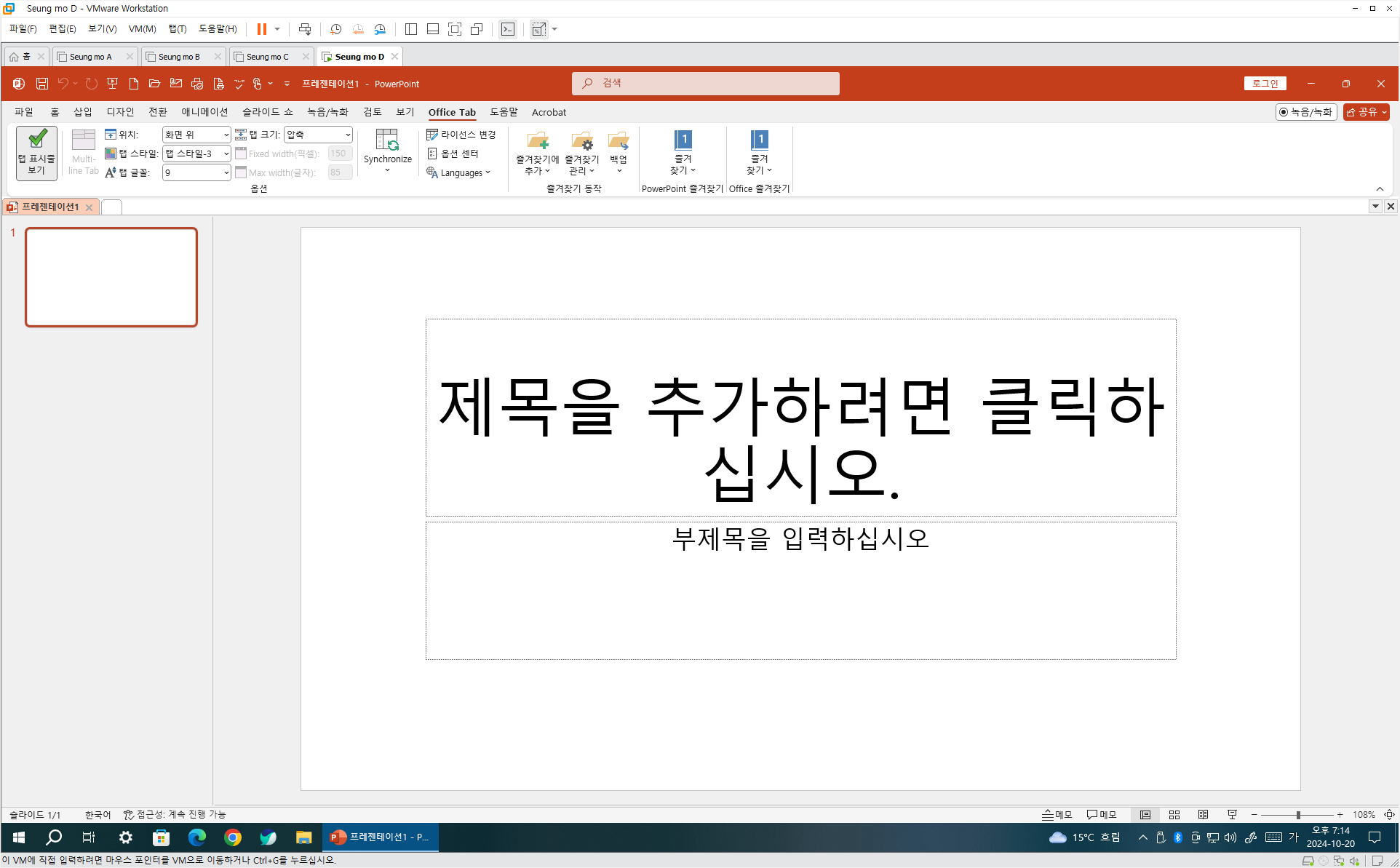
Task: Click 라이선스 변경 in the ribbon
Action: tap(461, 135)
